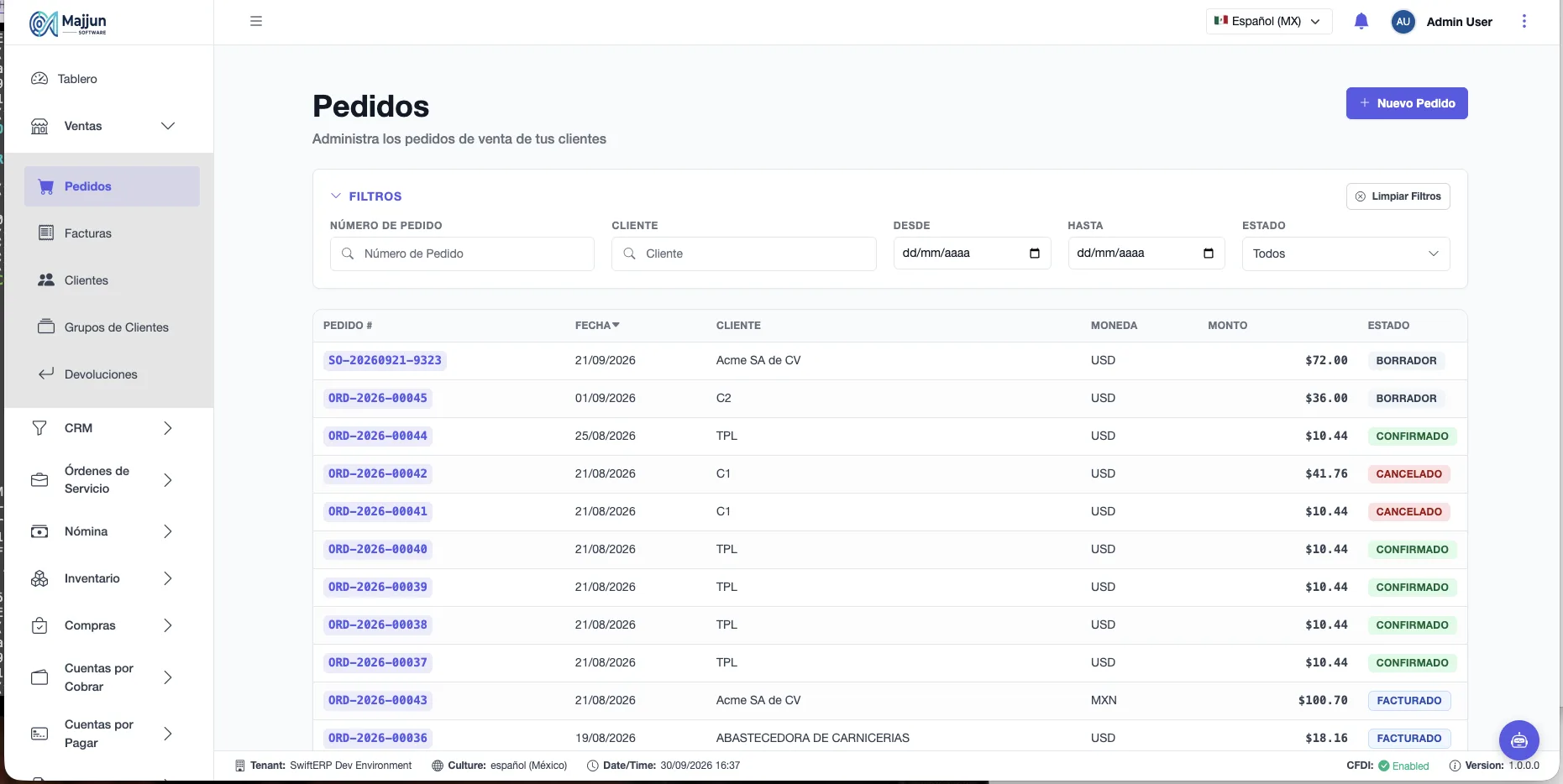This screenshot has width=1563, height=784.
Task: Click ABASTECEDORA DE CARNICERIAS client cell
Action: (x=813, y=738)
